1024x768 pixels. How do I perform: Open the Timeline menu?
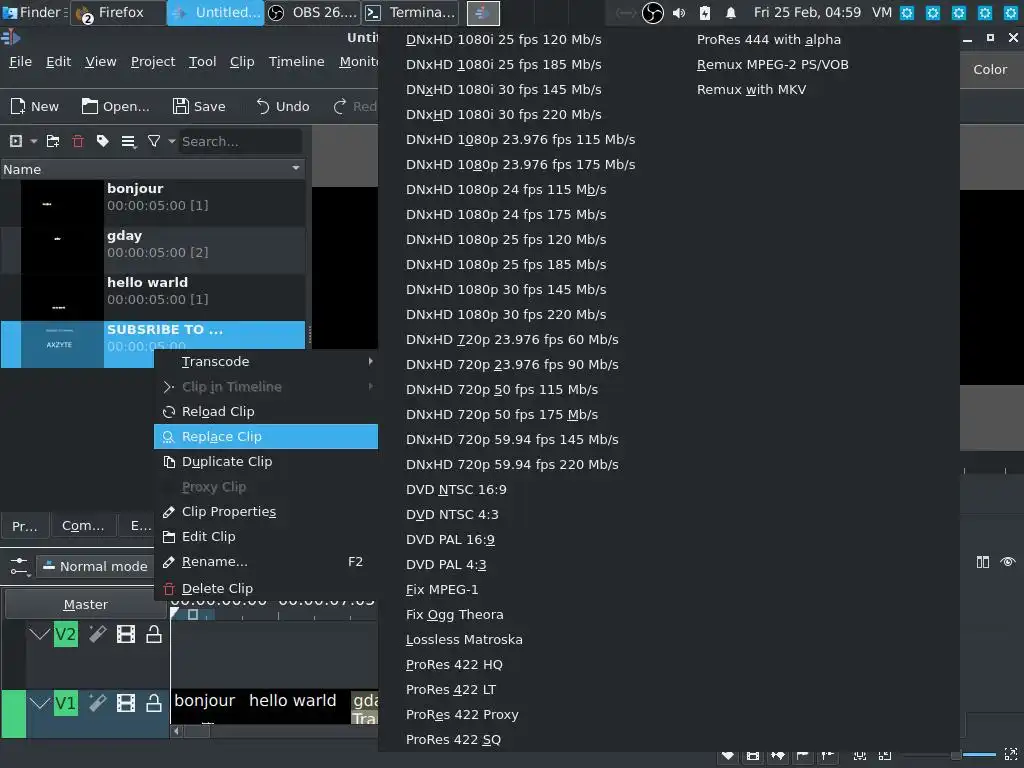[296, 61]
